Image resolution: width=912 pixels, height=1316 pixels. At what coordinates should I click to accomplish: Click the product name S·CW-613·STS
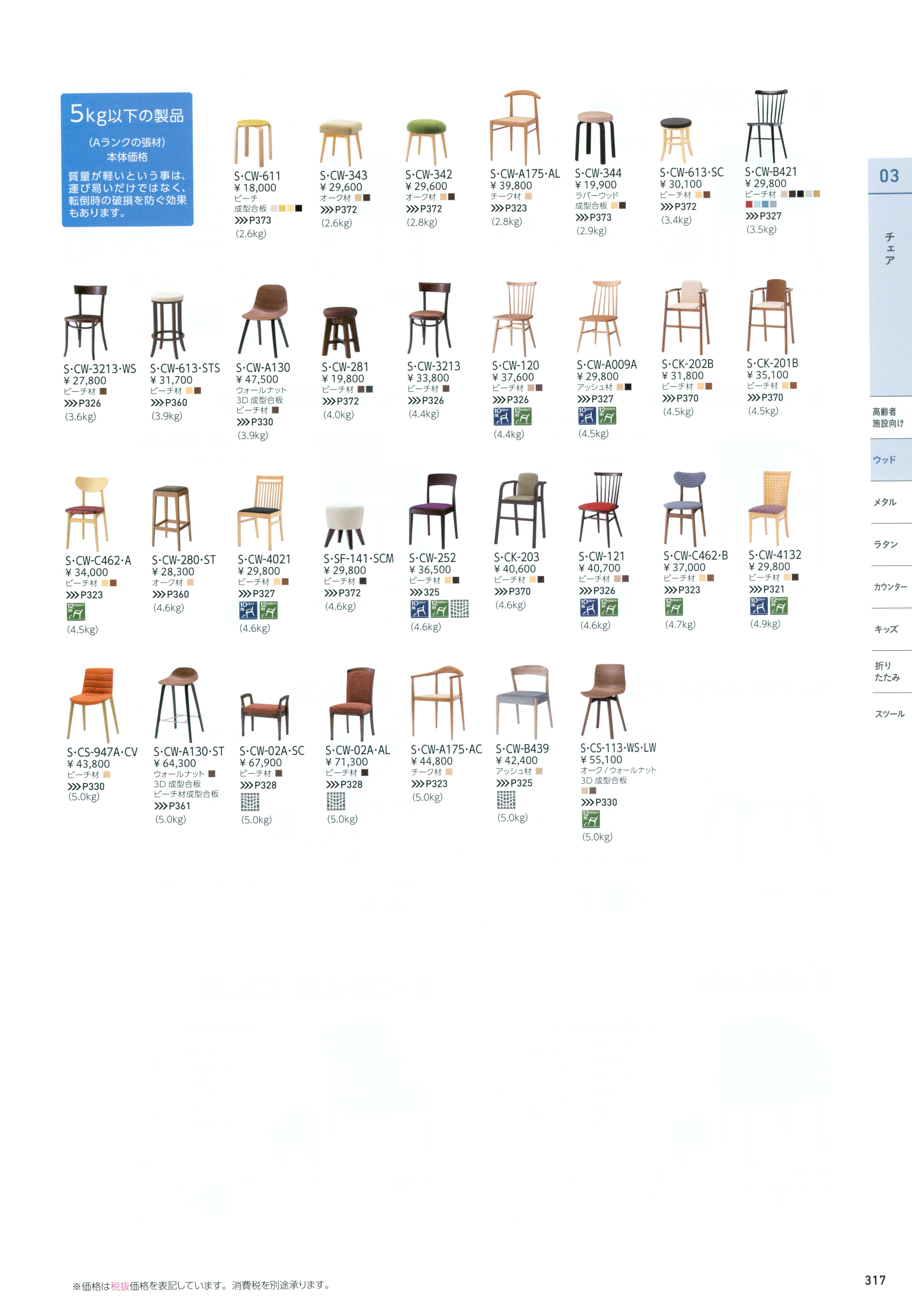click(x=185, y=368)
